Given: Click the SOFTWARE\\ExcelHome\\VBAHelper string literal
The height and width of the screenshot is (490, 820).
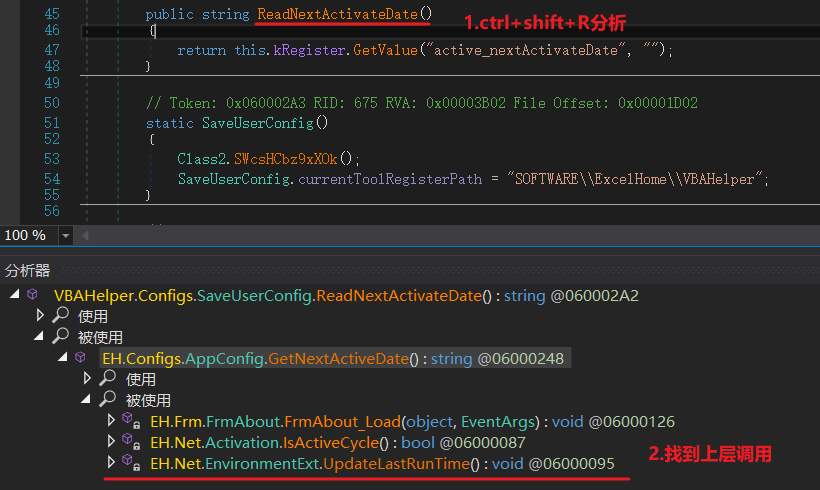Looking at the screenshot, I should 635,179.
